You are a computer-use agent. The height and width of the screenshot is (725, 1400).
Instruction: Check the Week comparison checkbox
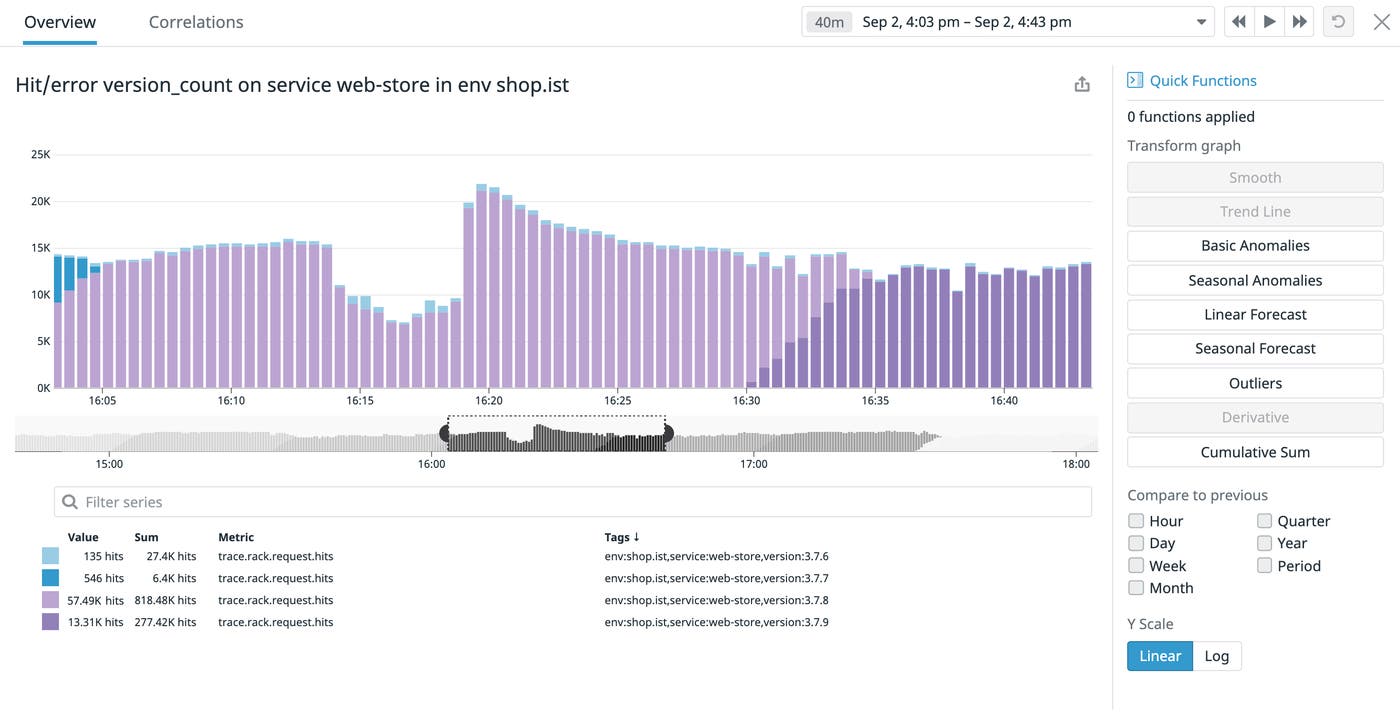pyautogui.click(x=1136, y=566)
